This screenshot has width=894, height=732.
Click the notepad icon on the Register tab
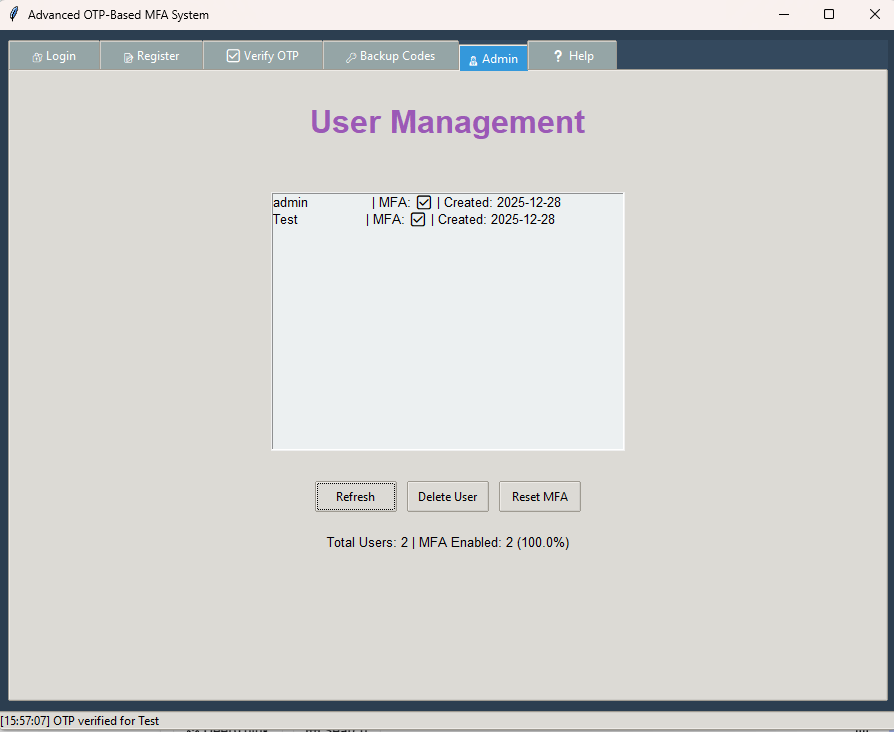point(128,57)
